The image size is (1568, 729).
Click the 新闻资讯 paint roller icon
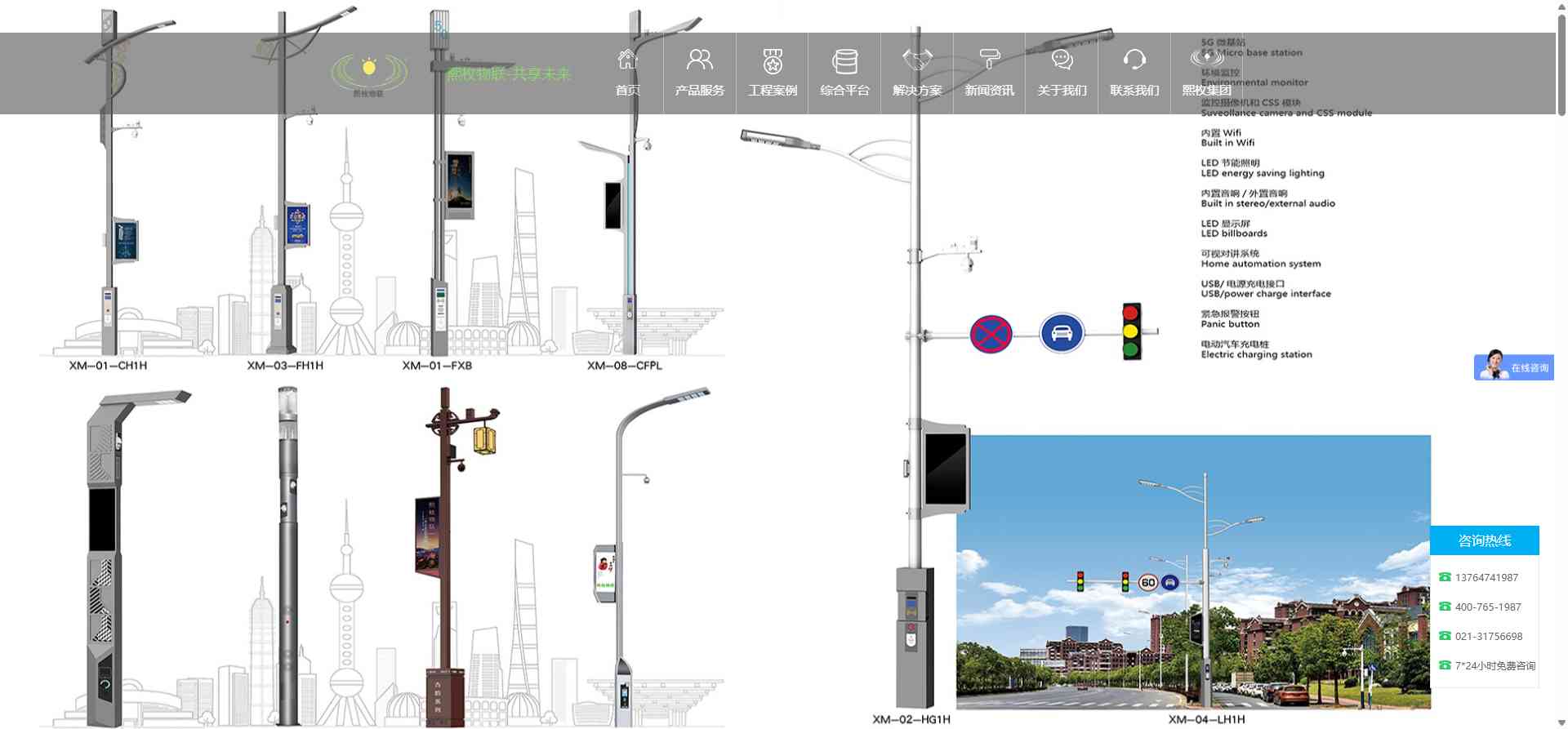989,59
